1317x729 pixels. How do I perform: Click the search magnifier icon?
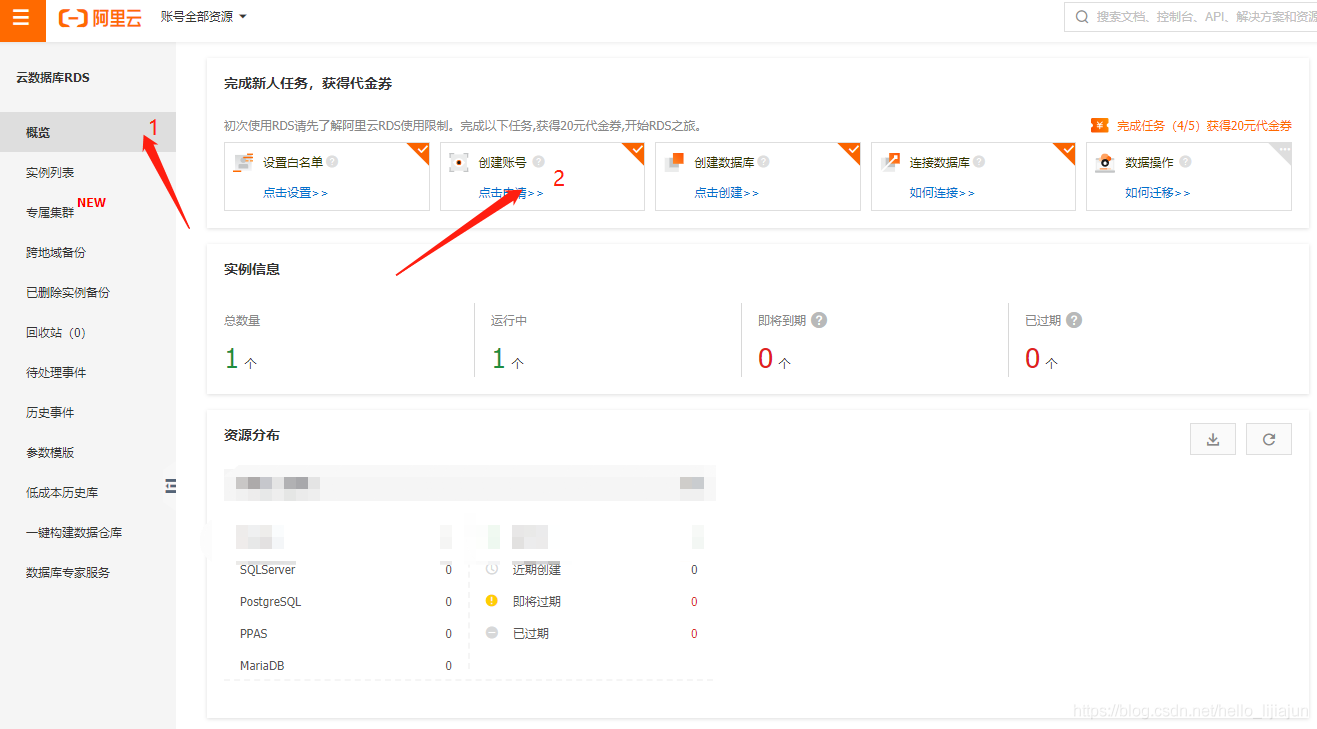(1081, 17)
